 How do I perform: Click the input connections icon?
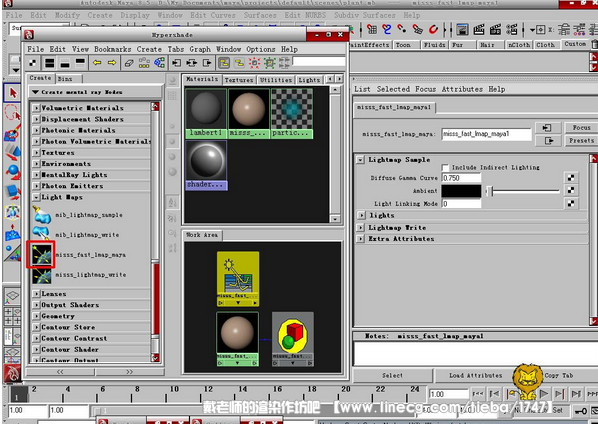(x=176, y=63)
